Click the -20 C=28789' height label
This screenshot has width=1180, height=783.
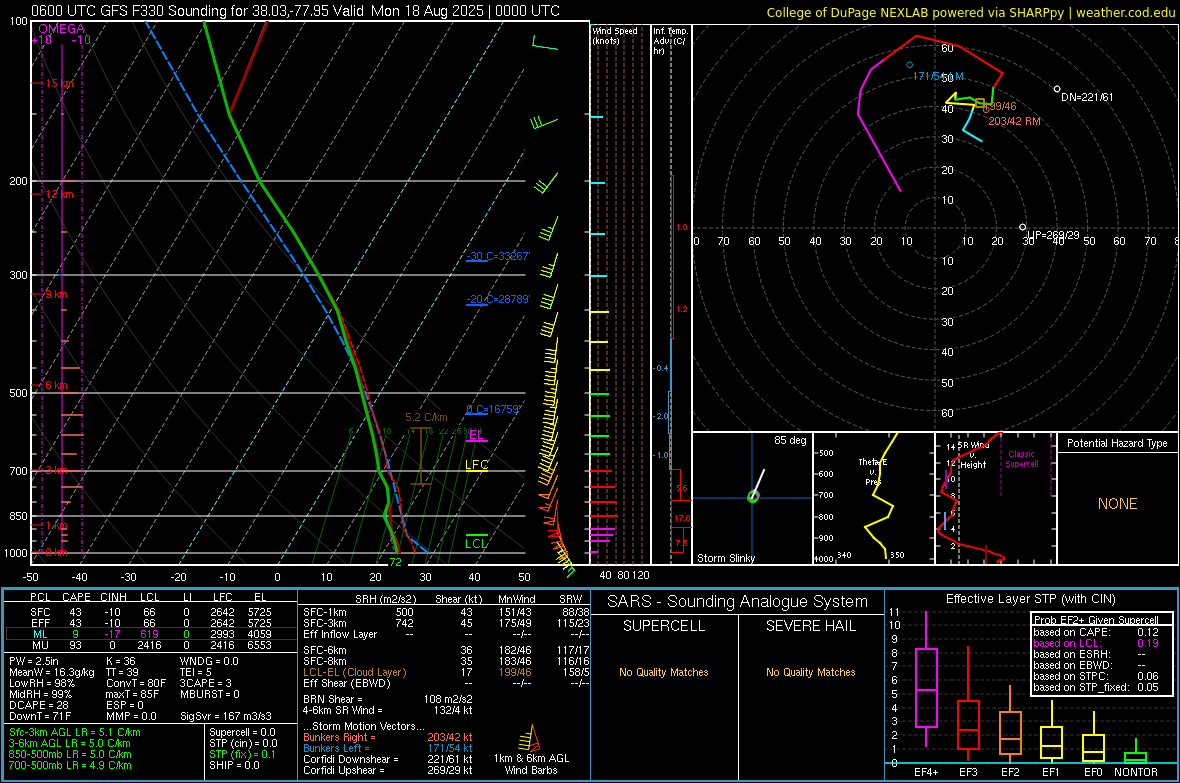pos(497,299)
